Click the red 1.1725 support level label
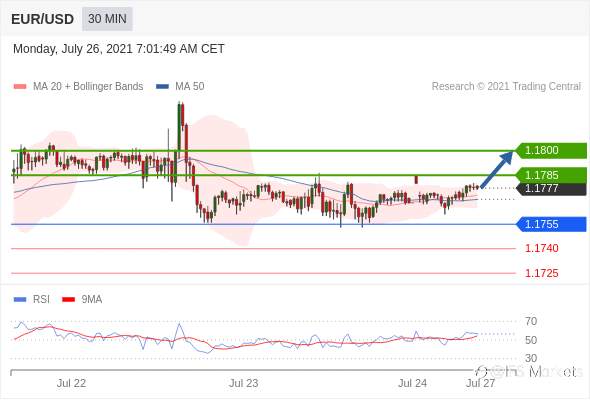Viewport: 590px width, 400px height. tap(542, 273)
